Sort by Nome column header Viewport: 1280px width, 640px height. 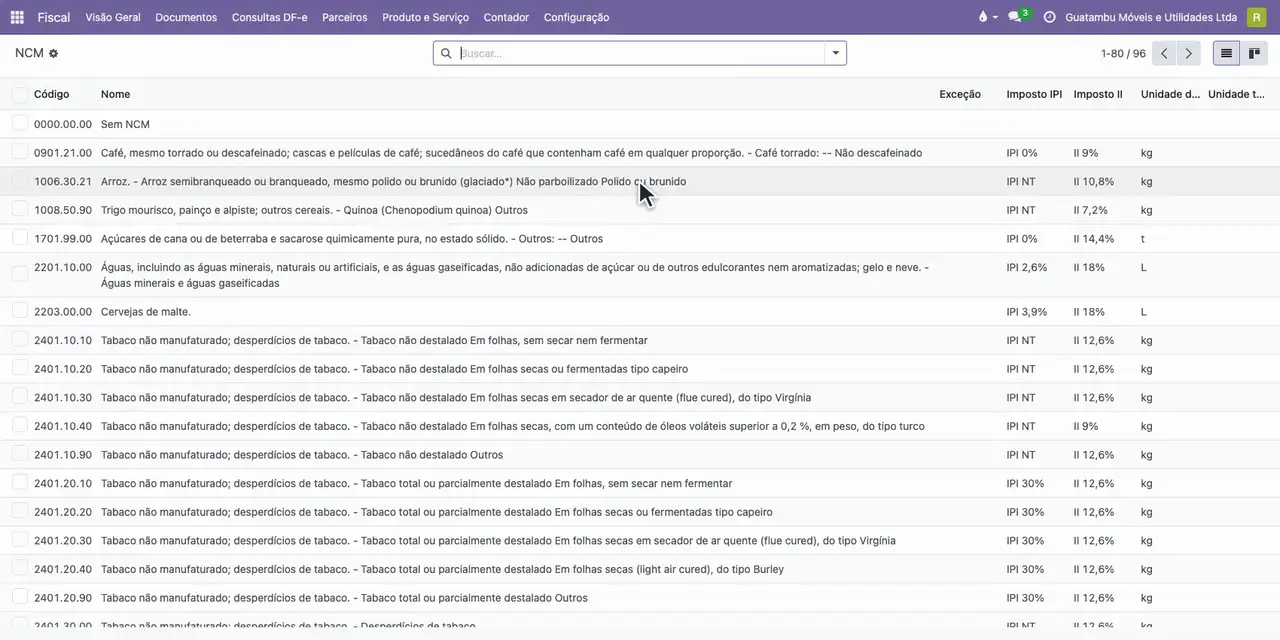[115, 94]
